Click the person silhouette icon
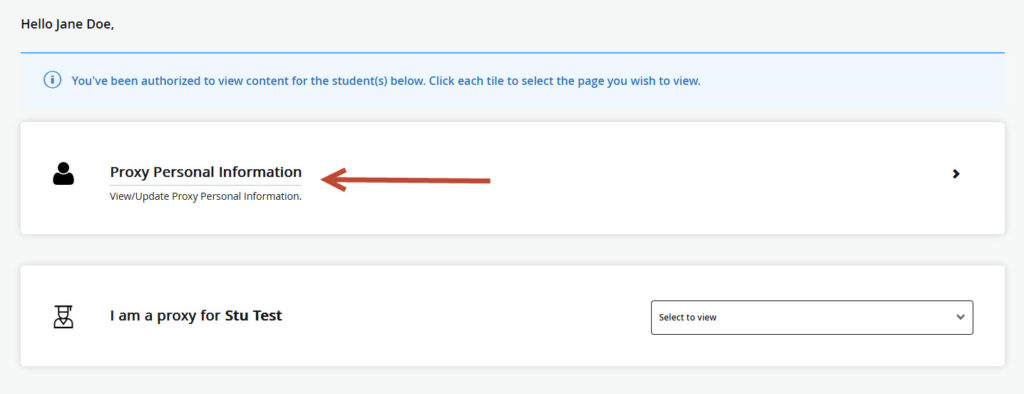This screenshot has width=1024, height=394. click(x=63, y=174)
